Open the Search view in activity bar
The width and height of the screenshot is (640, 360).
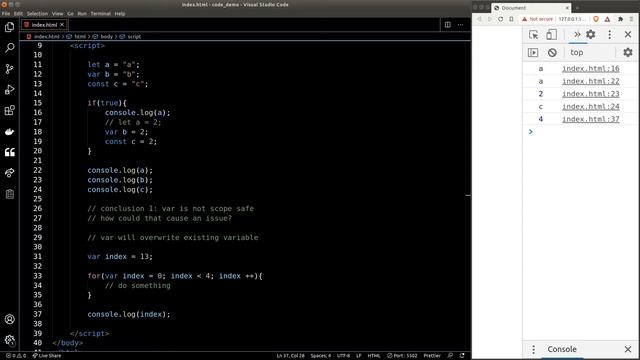point(9,48)
